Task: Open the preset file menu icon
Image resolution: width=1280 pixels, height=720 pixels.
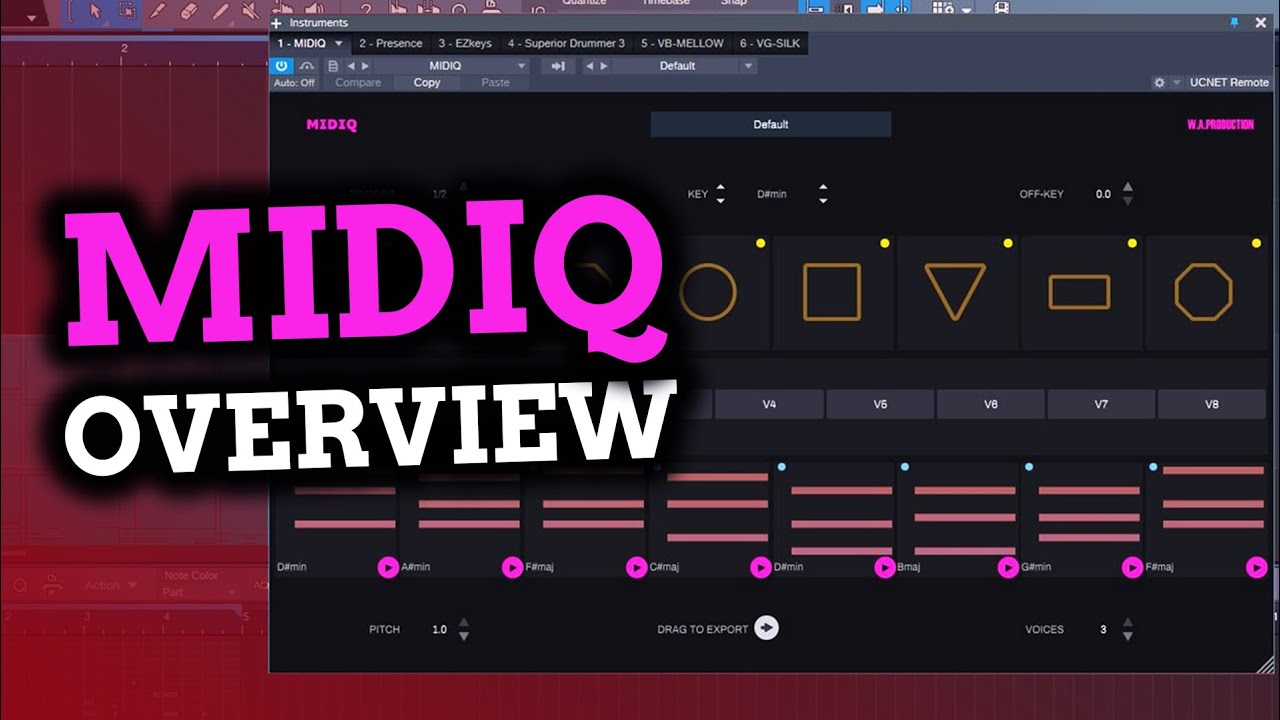Action: [334, 66]
